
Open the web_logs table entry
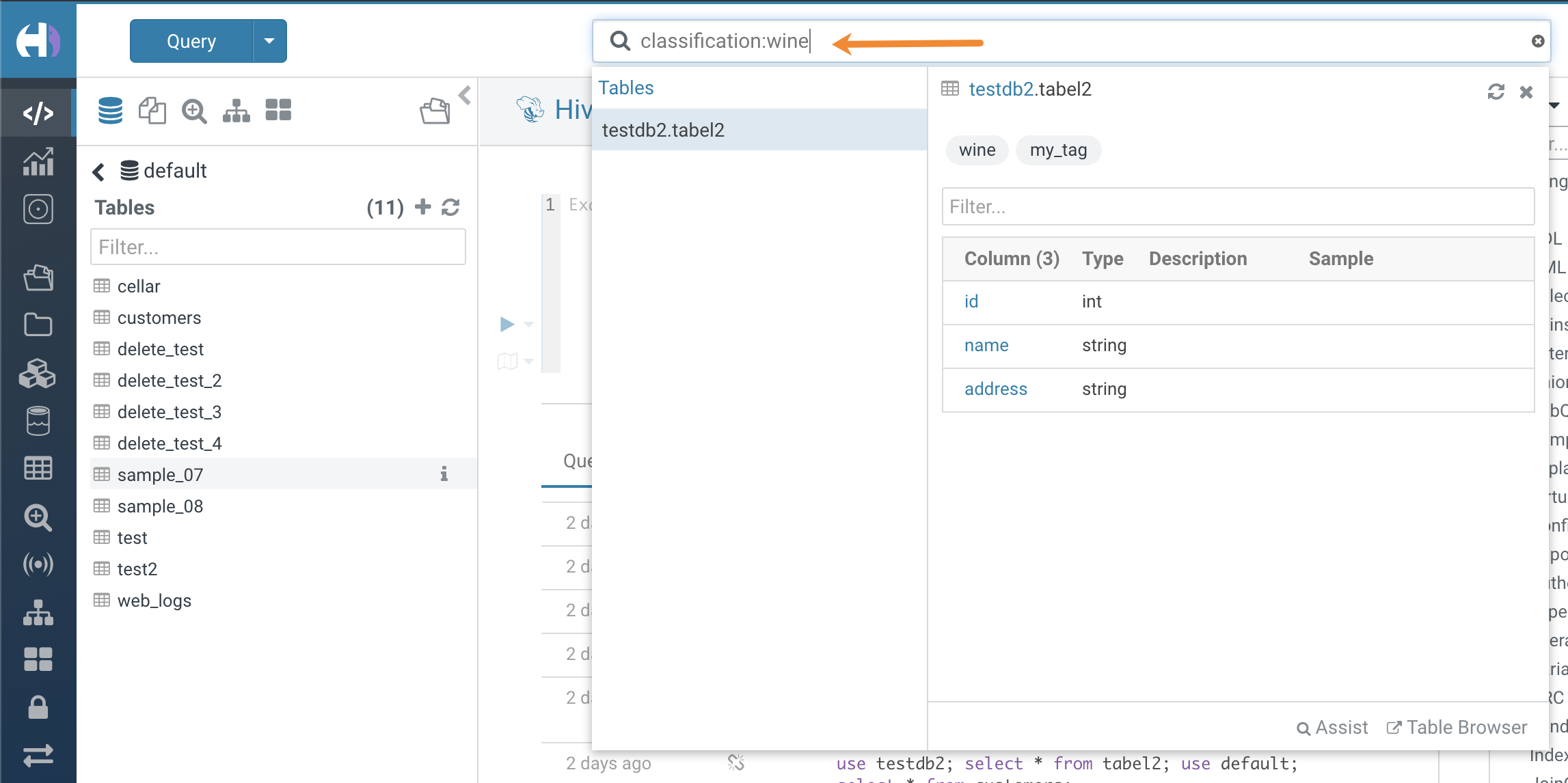154,601
